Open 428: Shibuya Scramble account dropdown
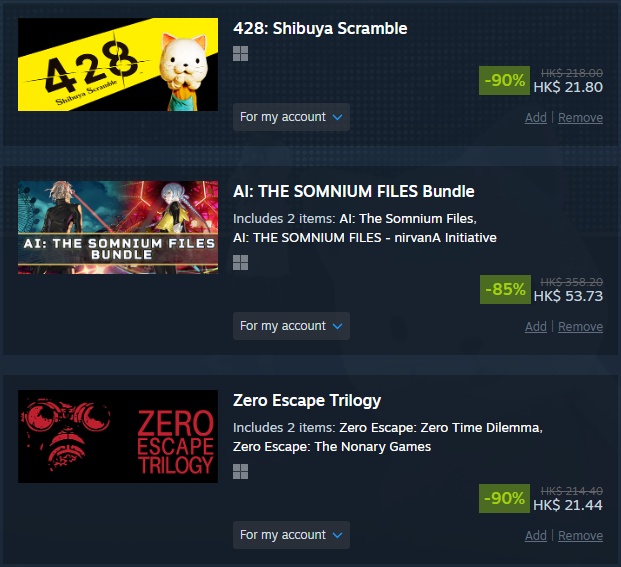The image size is (621, 567). coord(291,117)
